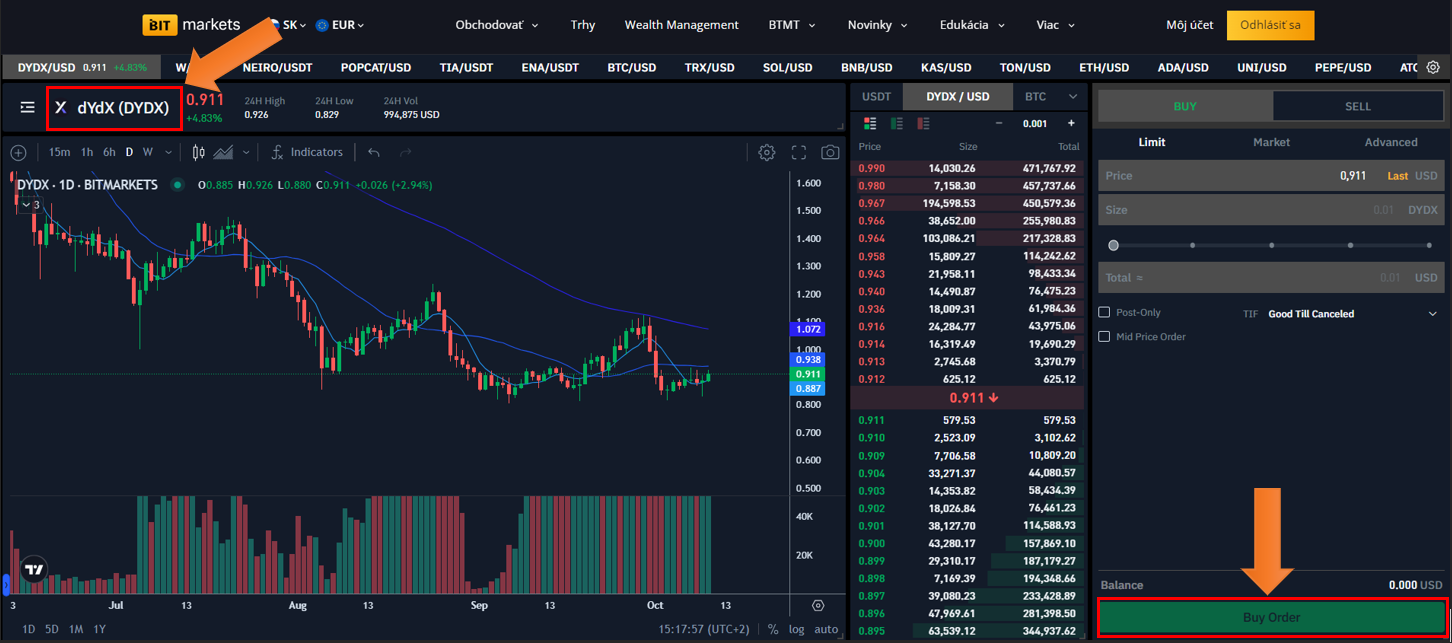
Task: Undo the last chart action
Action: coord(374,153)
